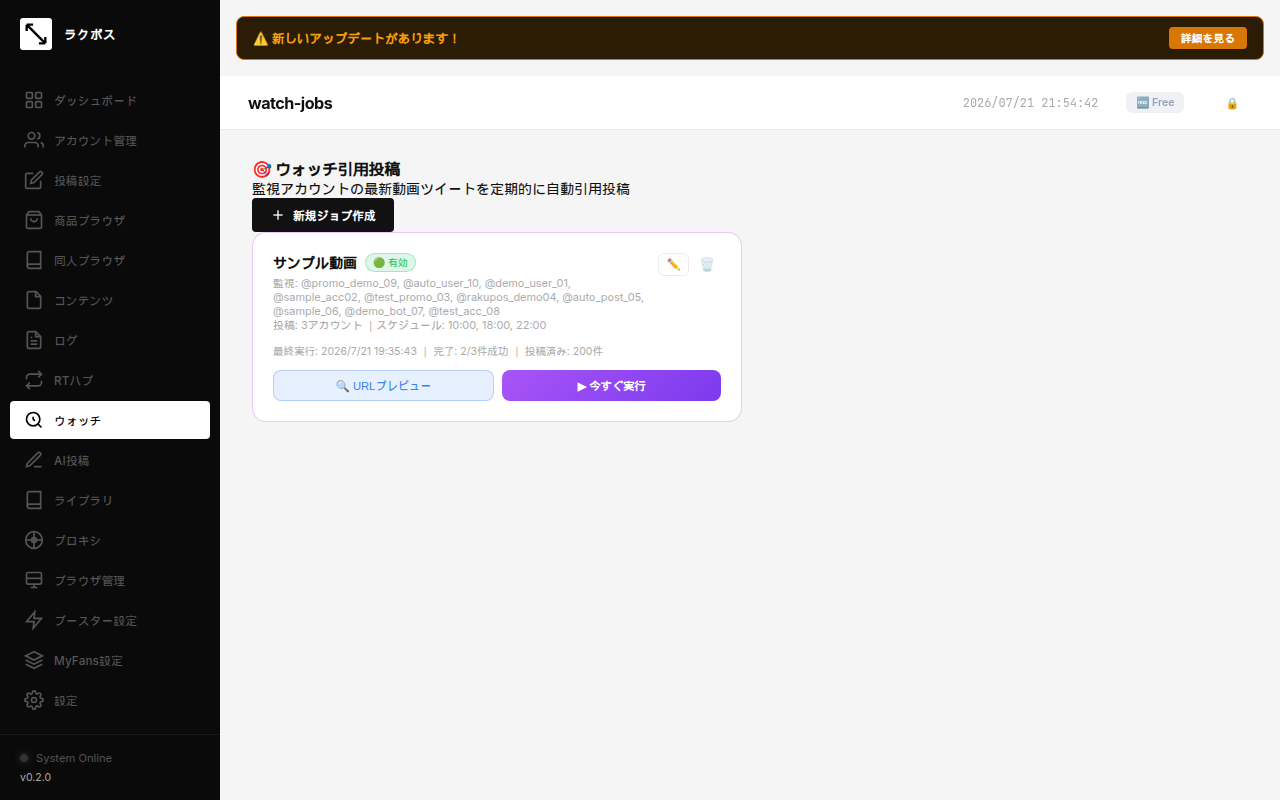Click the 最終実行 2026/7/21 19:35:43 text

point(345,351)
